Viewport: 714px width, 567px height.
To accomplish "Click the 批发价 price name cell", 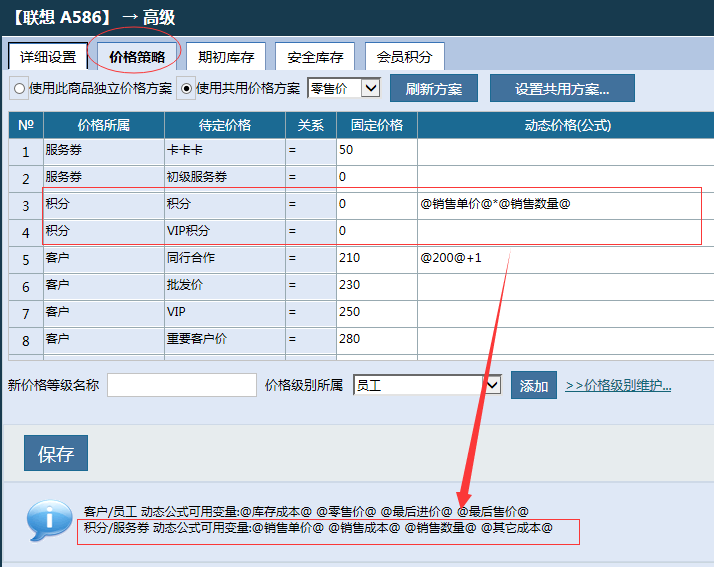I will (x=225, y=286).
